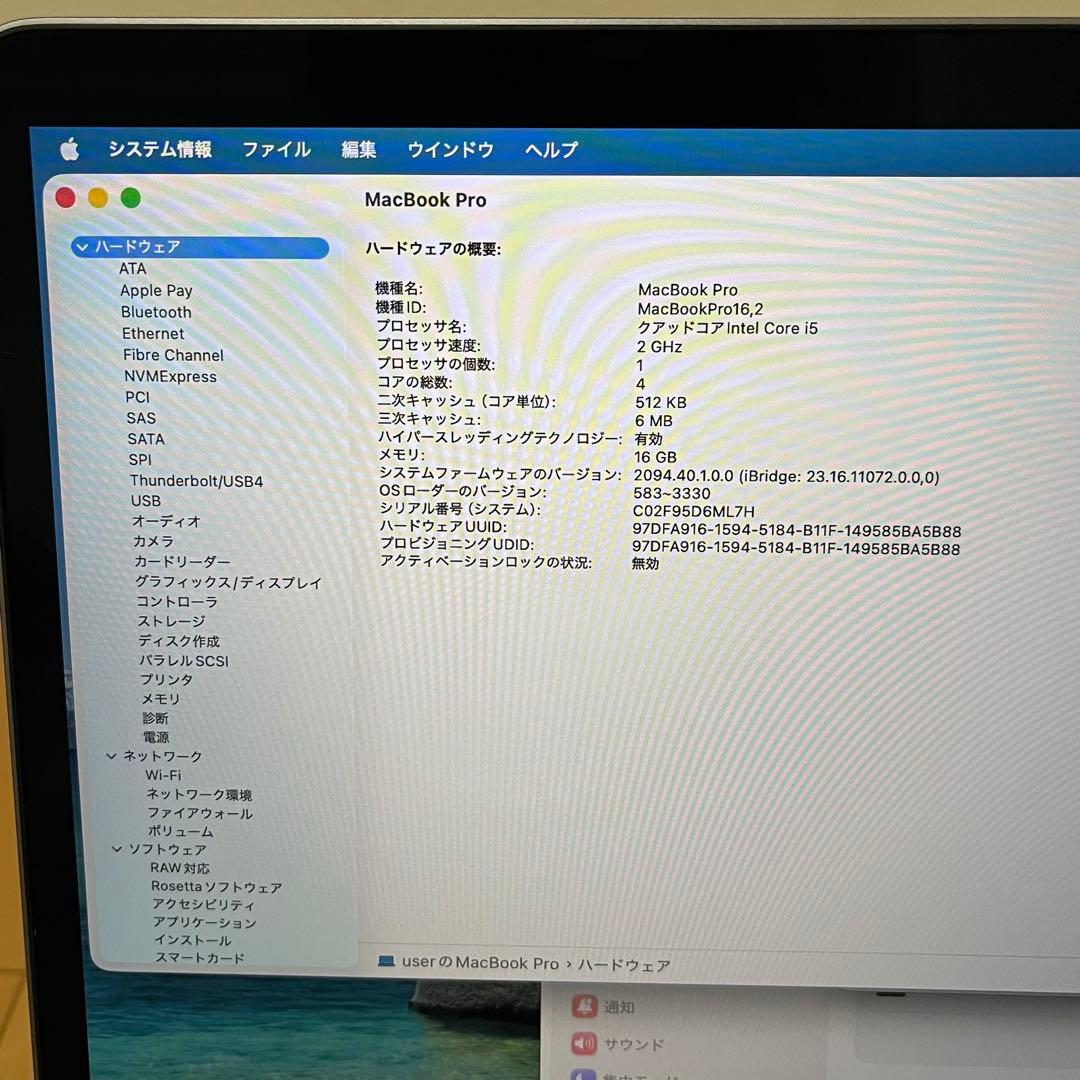The image size is (1080, 1080).
Task: Select ネットワーク category in the sidebar
Action: [x=163, y=756]
